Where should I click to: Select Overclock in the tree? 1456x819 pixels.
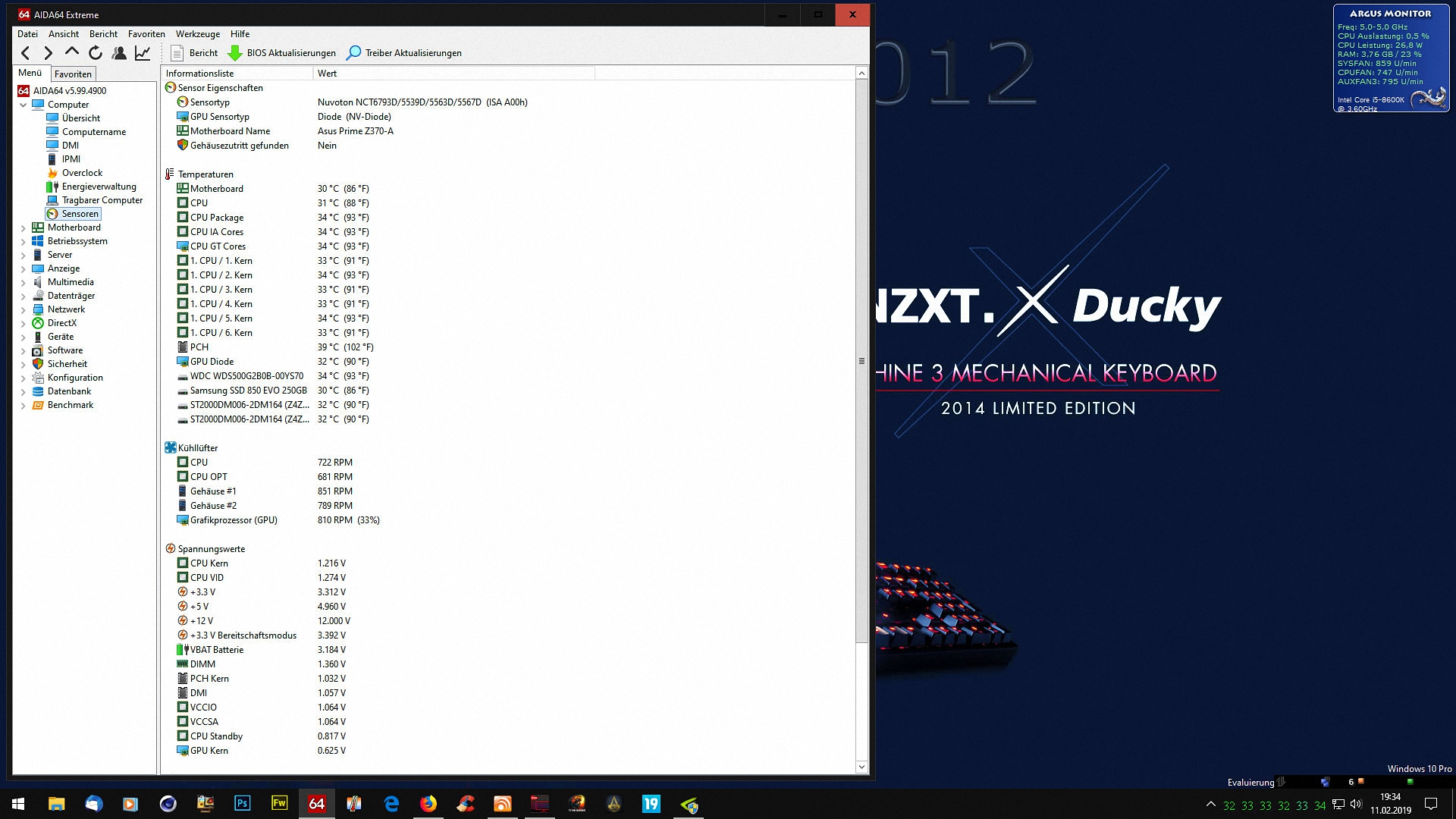pyautogui.click(x=75, y=173)
